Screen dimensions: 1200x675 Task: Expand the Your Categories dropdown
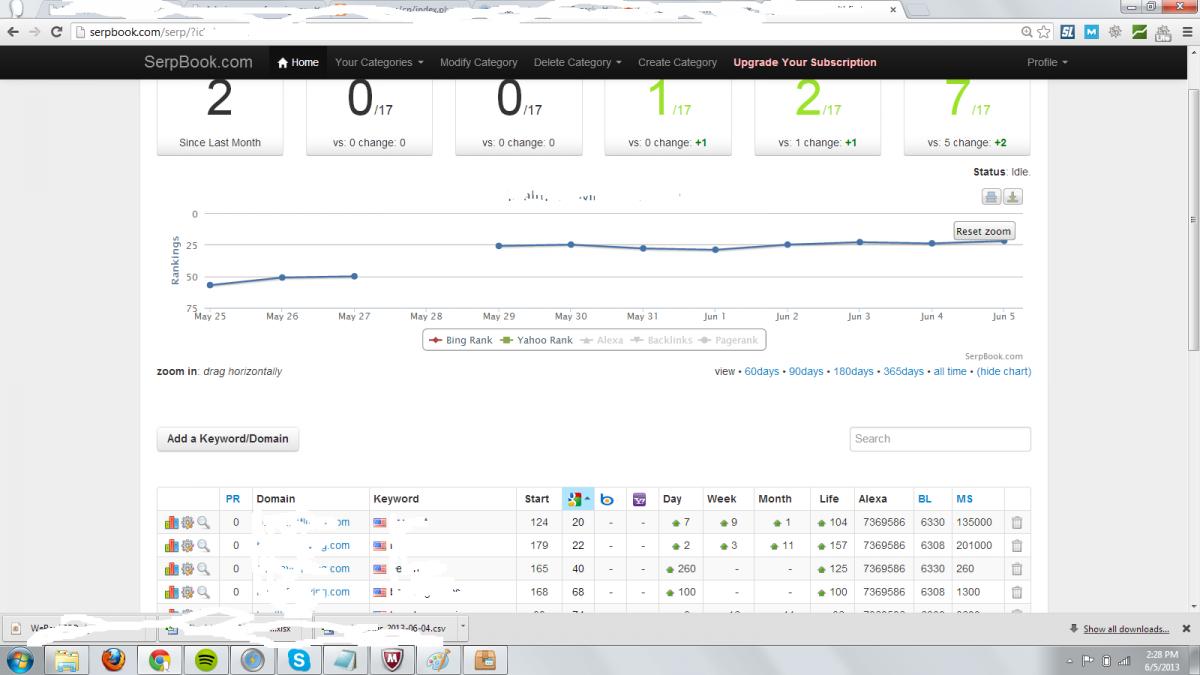(379, 62)
